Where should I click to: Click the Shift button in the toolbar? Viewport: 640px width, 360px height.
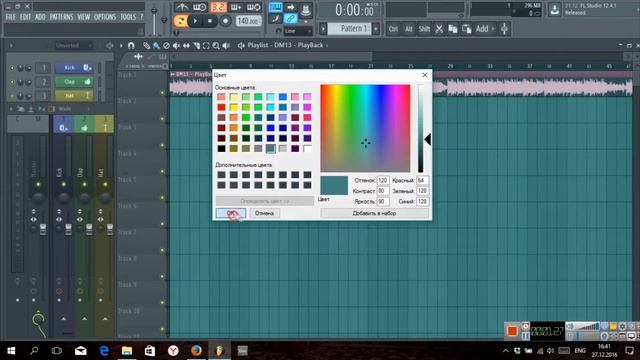click(x=424, y=29)
